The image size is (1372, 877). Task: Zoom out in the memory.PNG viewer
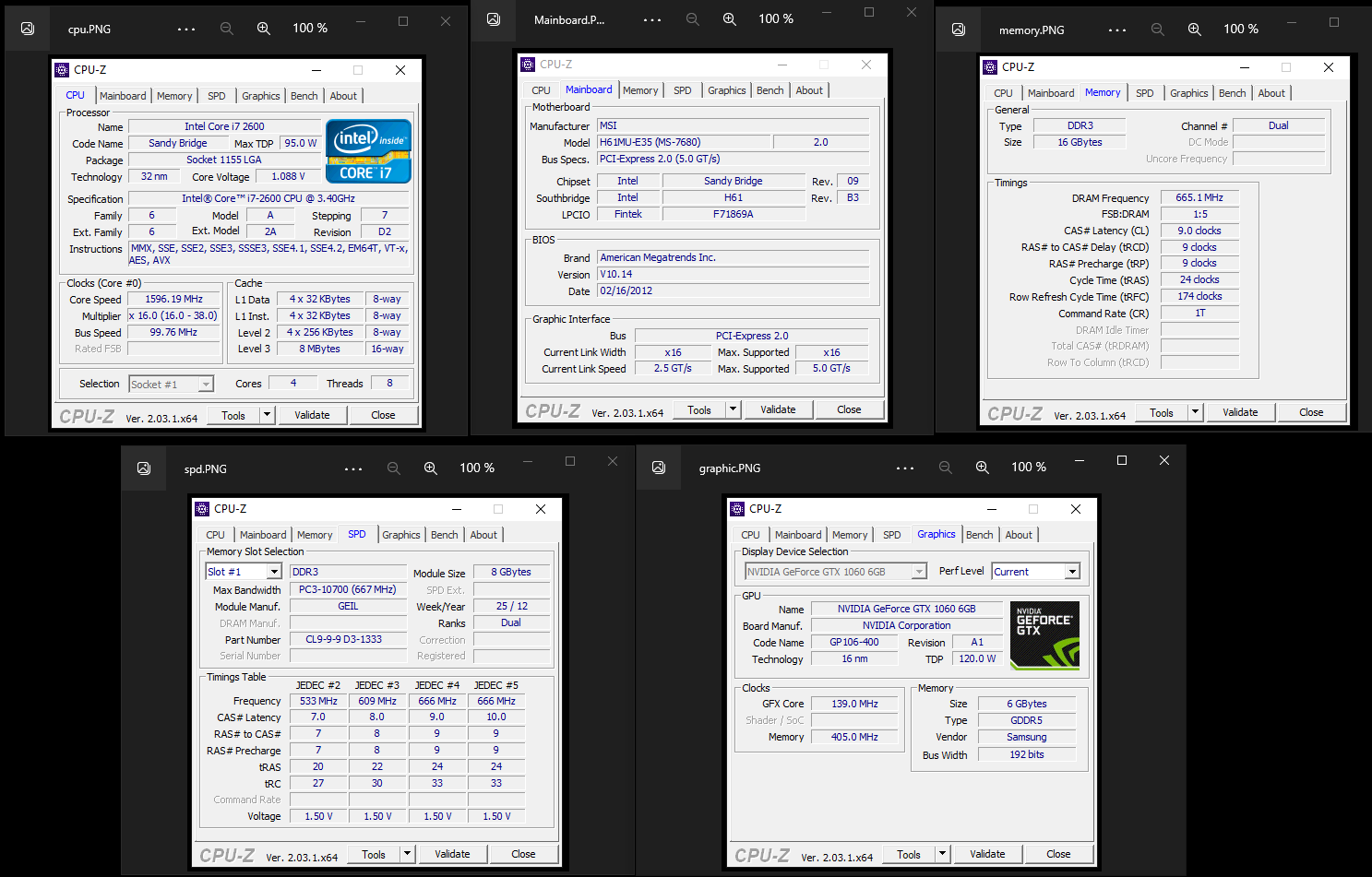1158,30
